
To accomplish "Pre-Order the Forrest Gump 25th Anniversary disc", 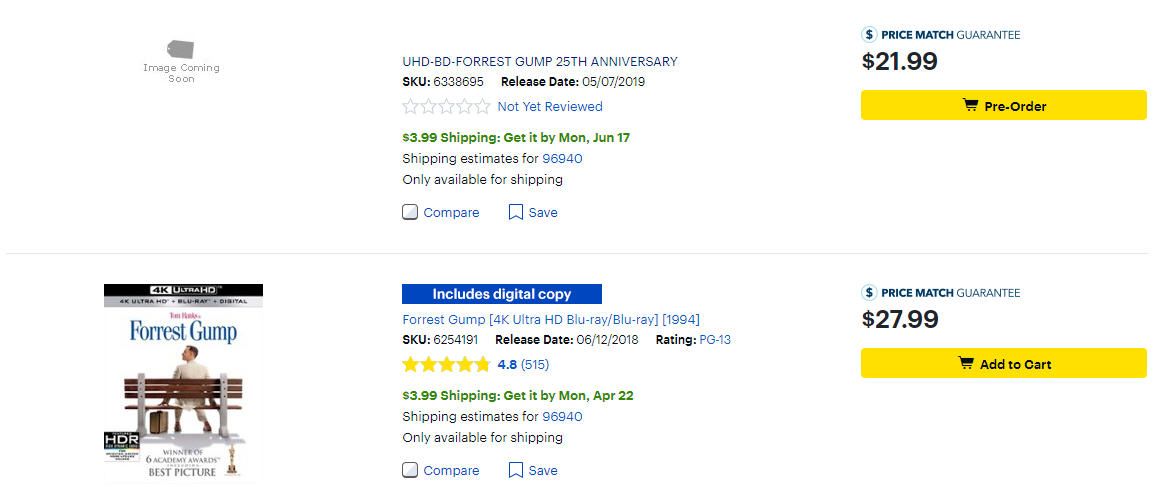I will click(x=1003, y=105).
